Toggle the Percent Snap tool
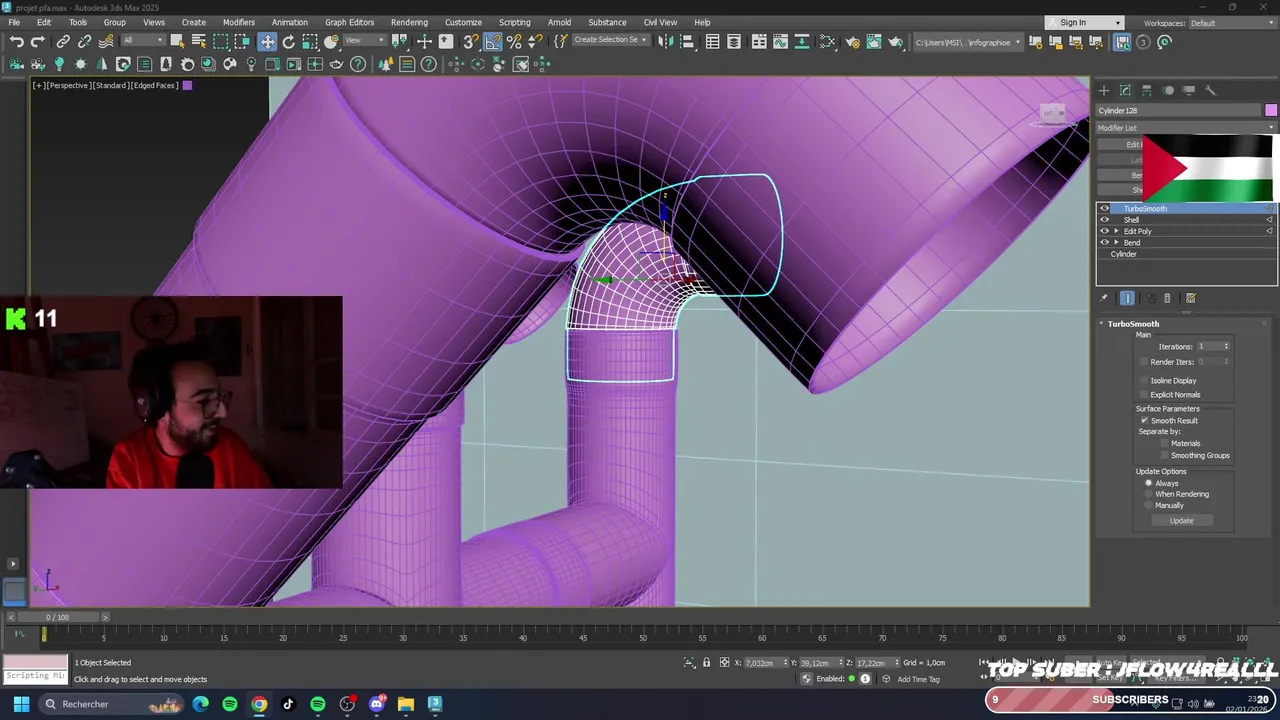Screen dimensions: 1280x720 [x=514, y=42]
